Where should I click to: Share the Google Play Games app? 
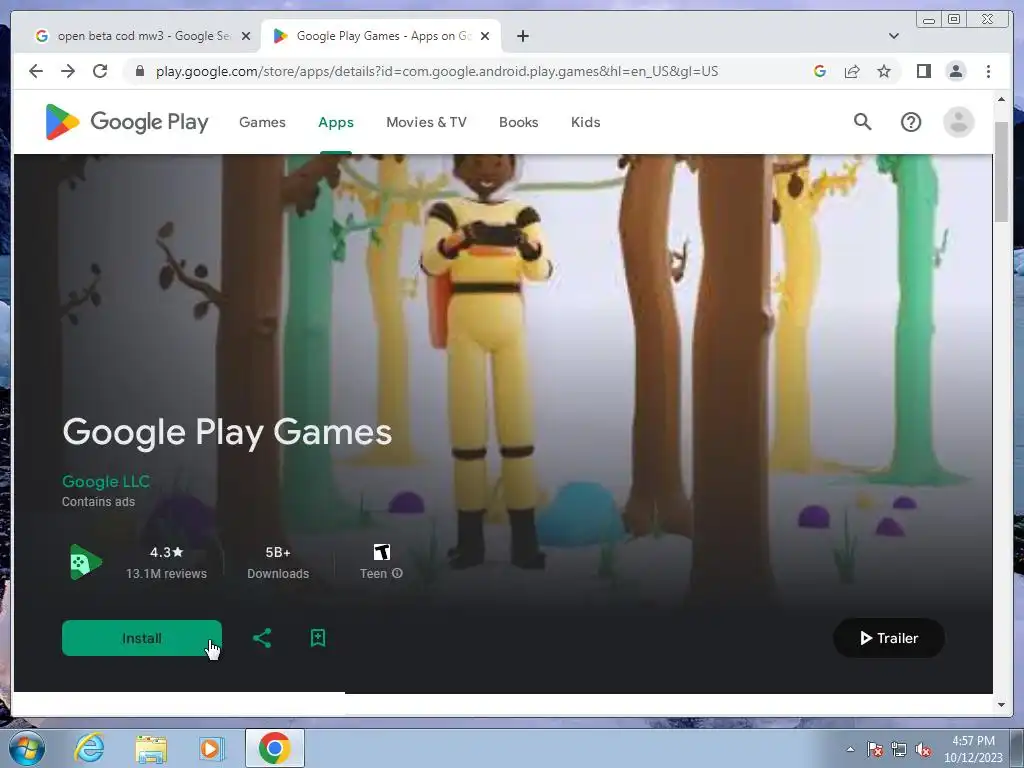tap(262, 638)
